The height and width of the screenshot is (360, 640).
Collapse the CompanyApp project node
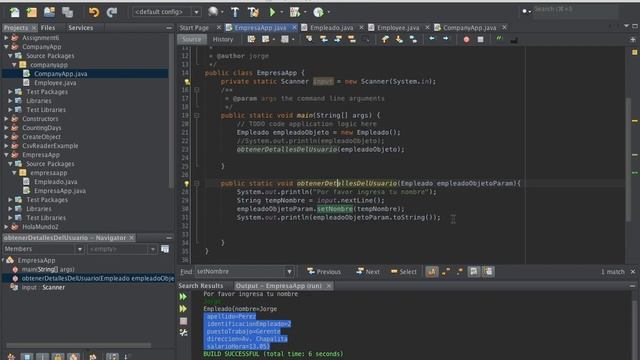click(x=6, y=47)
